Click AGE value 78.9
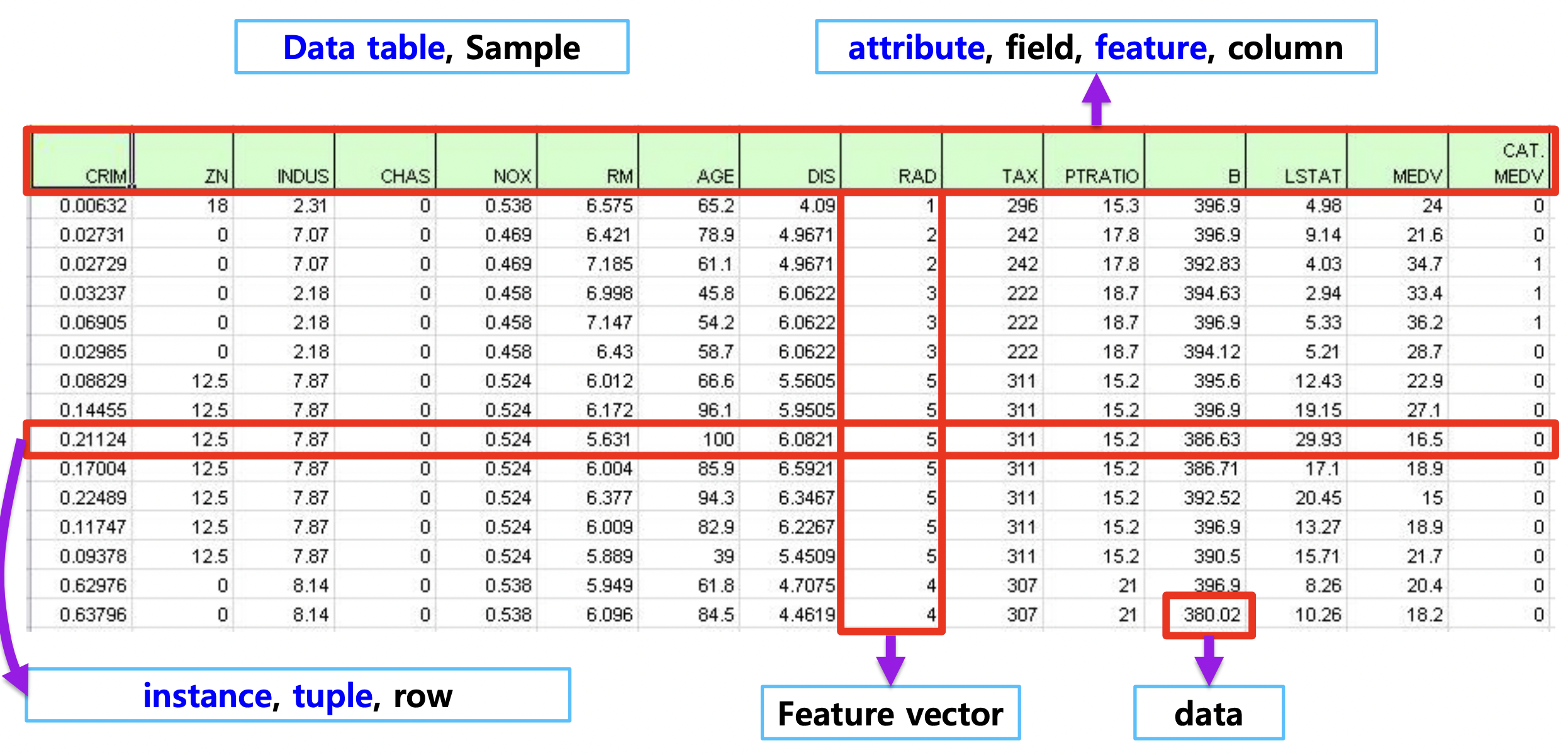This screenshot has width=1568, height=755. (x=690, y=235)
